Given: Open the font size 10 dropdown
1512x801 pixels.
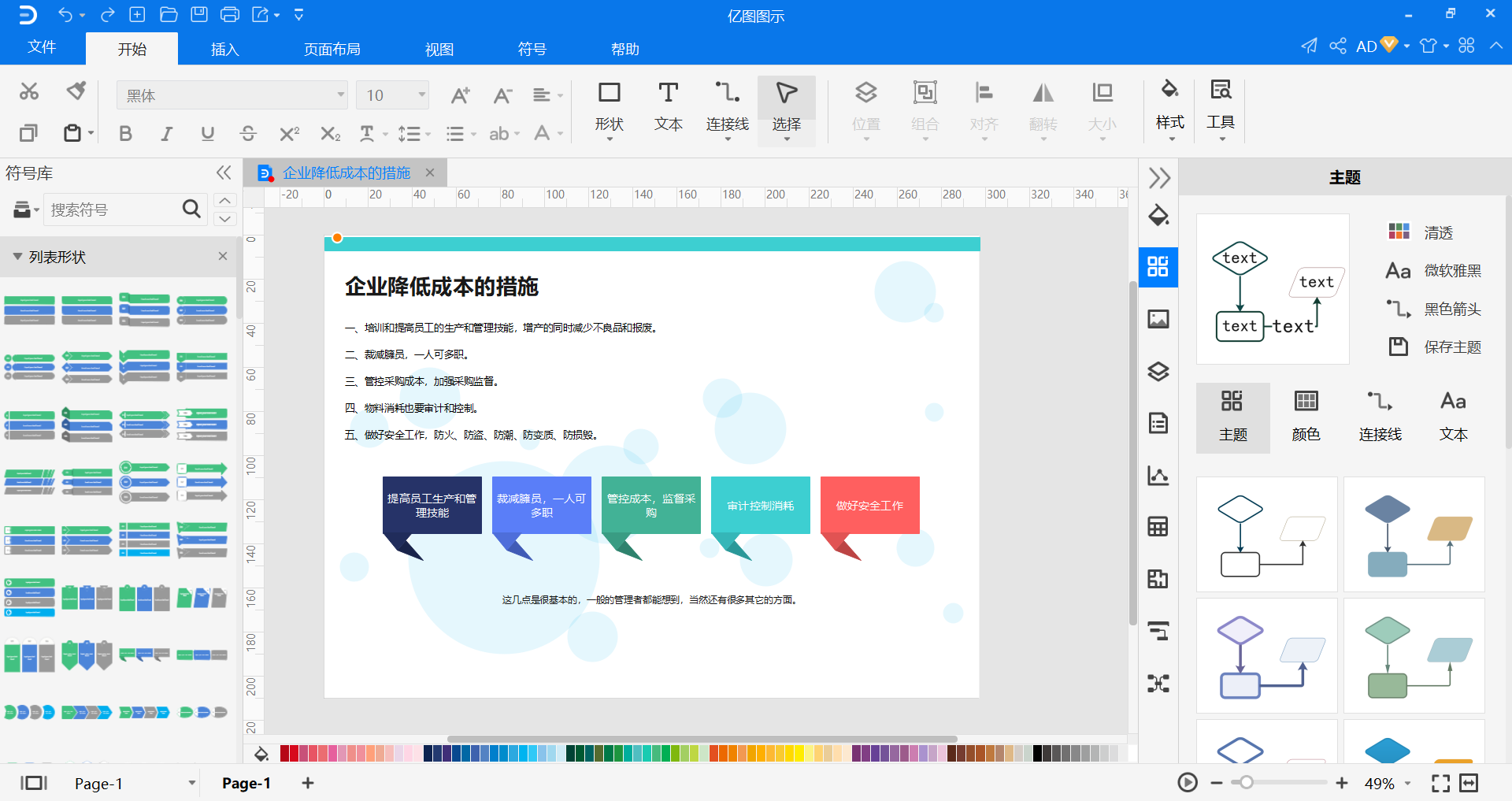Looking at the screenshot, I should click(421, 95).
